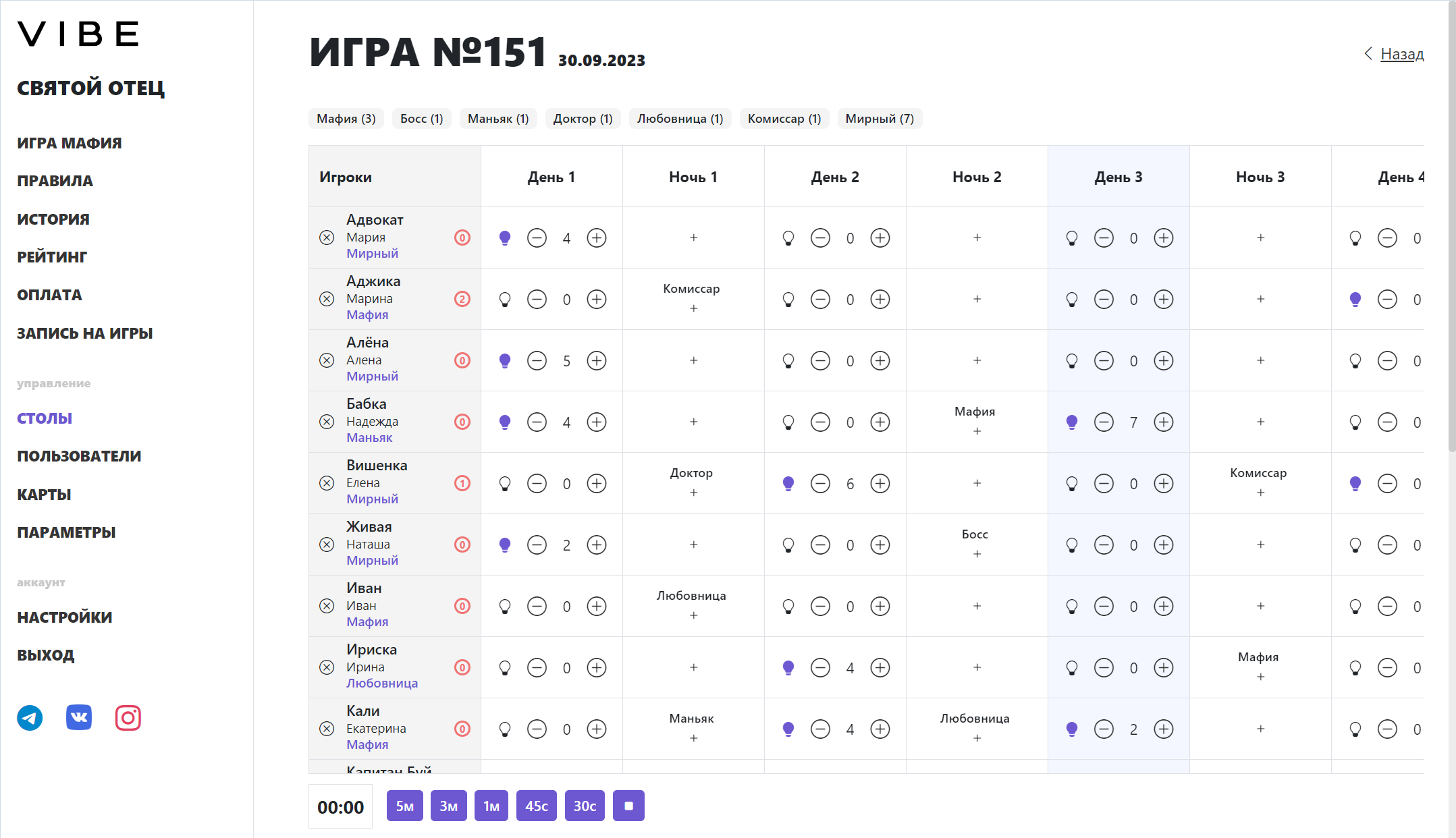The image size is (1456, 838).
Task: Remove player Бабка with the X icon
Action: pyautogui.click(x=327, y=422)
